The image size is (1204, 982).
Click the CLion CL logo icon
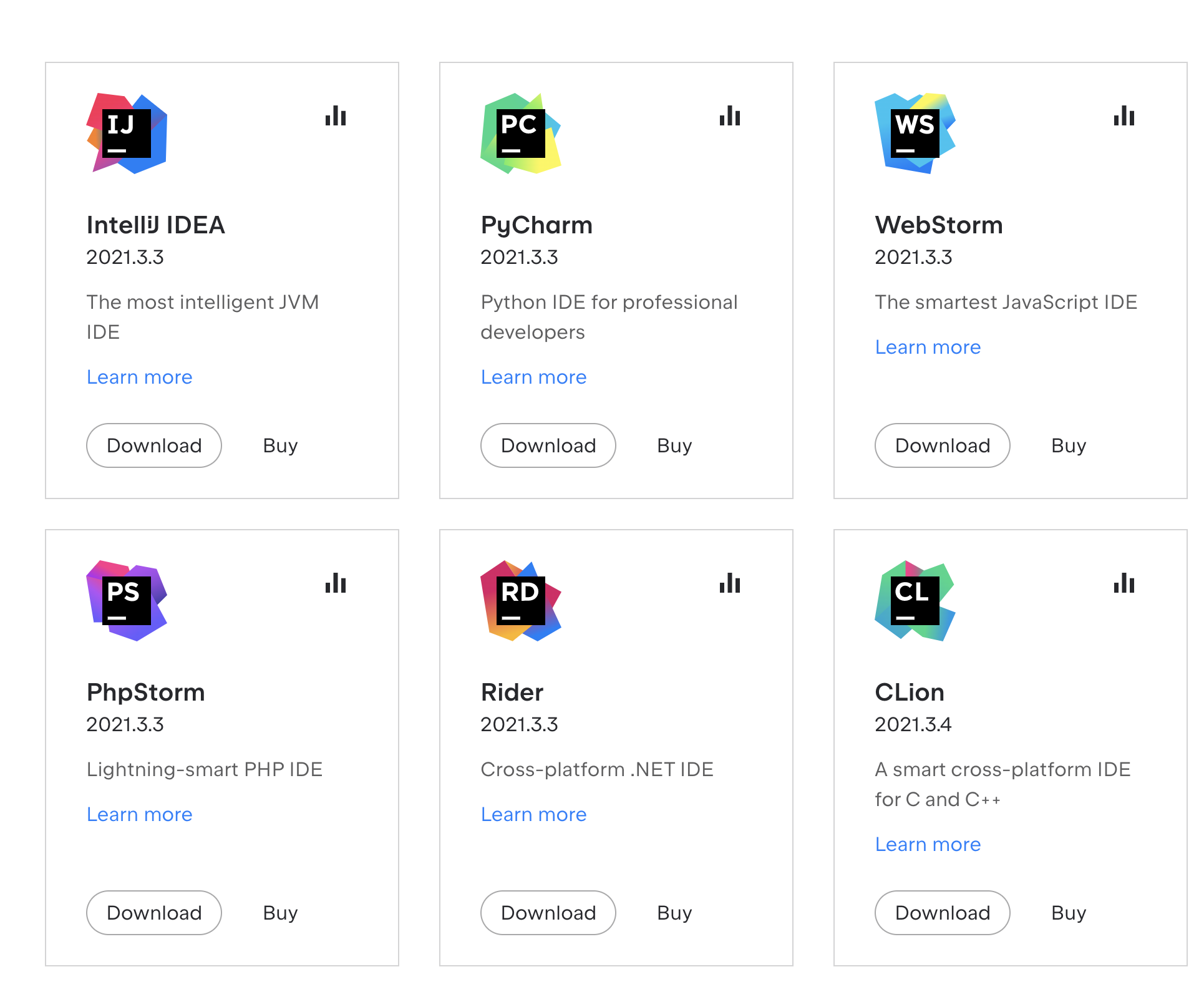[915, 601]
